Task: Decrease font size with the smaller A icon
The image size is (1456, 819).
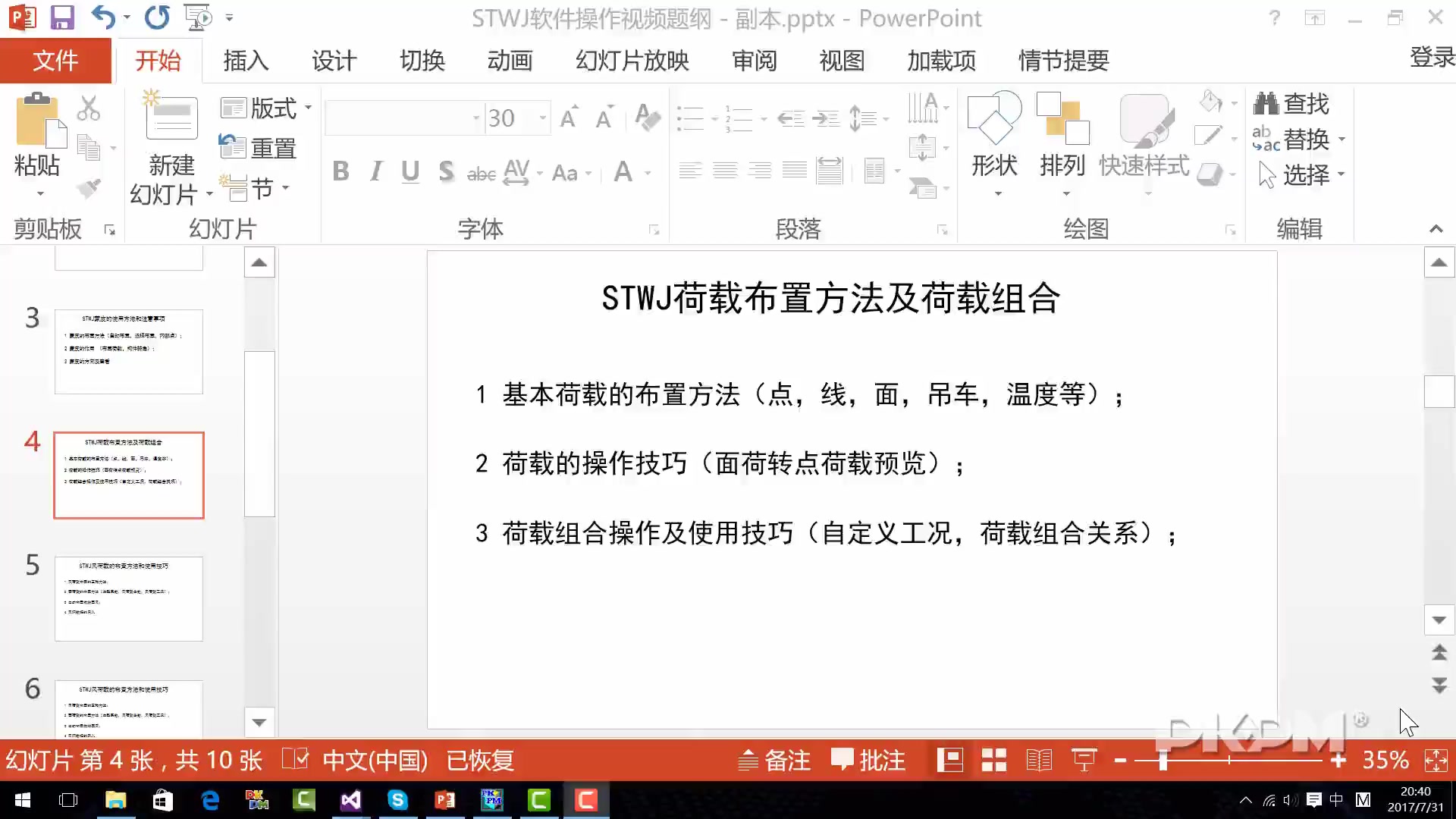Action: pyautogui.click(x=604, y=117)
